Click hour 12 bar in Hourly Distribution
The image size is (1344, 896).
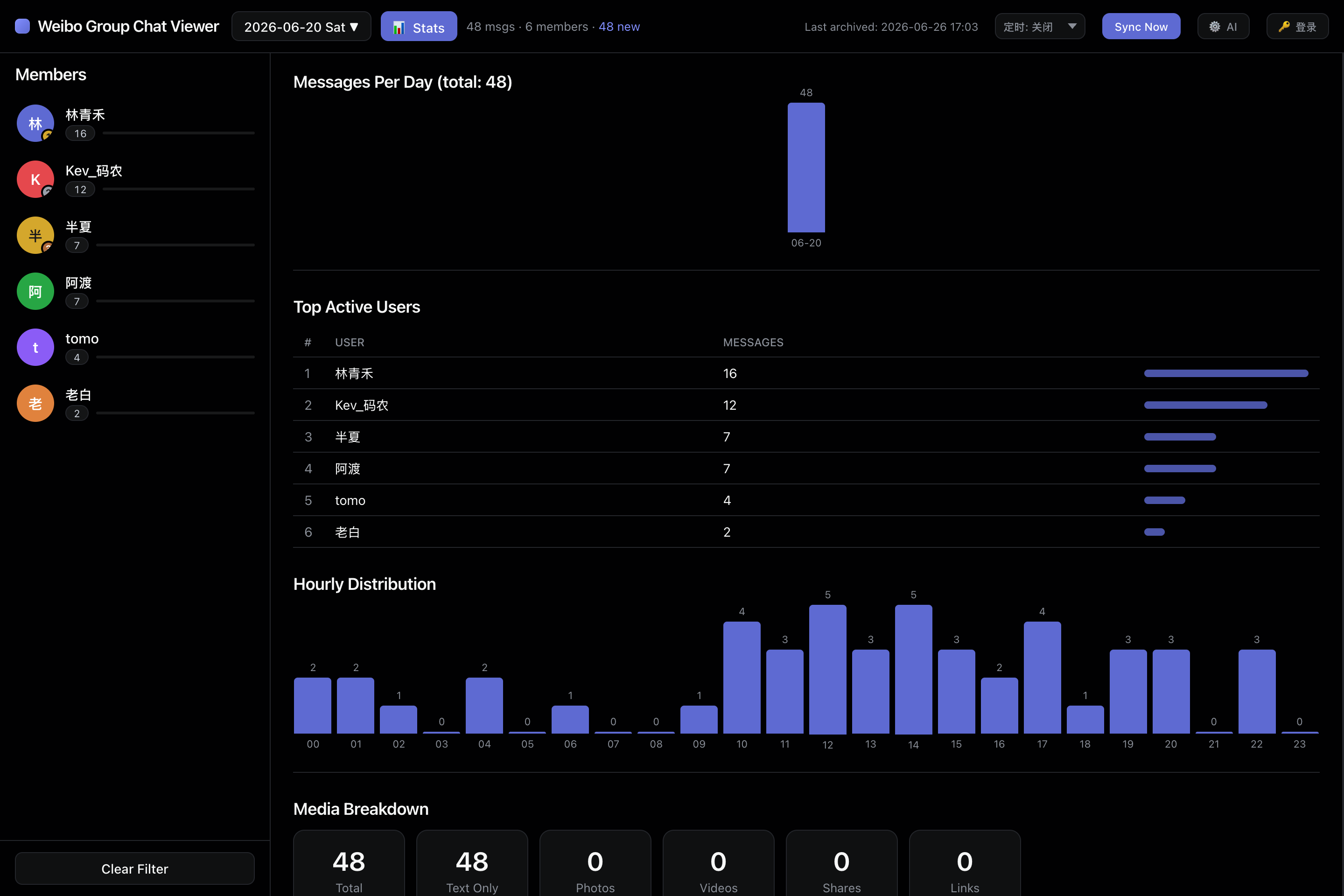coord(827,669)
